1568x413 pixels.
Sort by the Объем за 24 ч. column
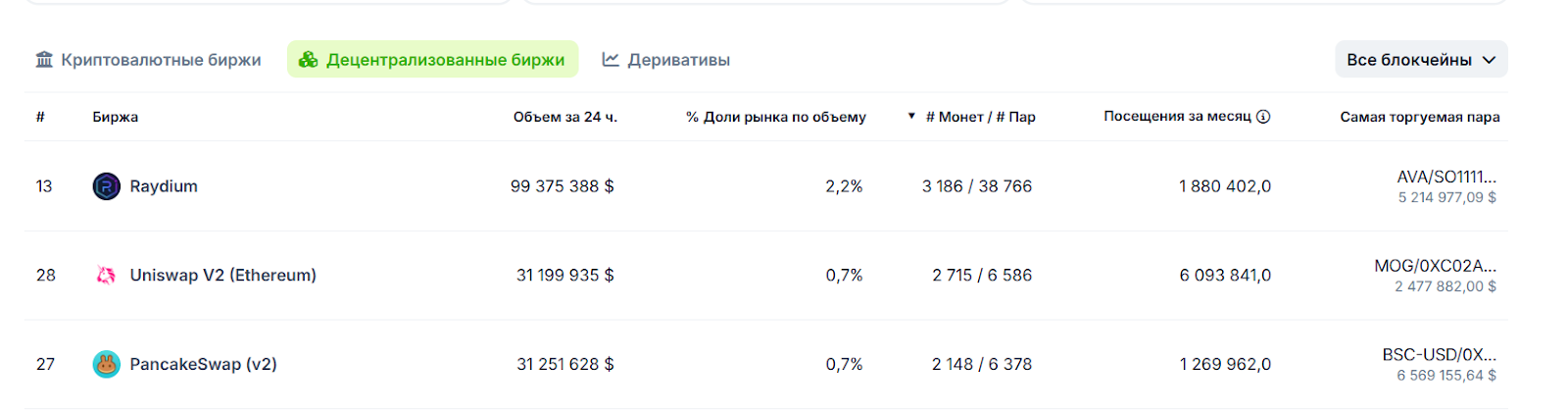click(564, 117)
